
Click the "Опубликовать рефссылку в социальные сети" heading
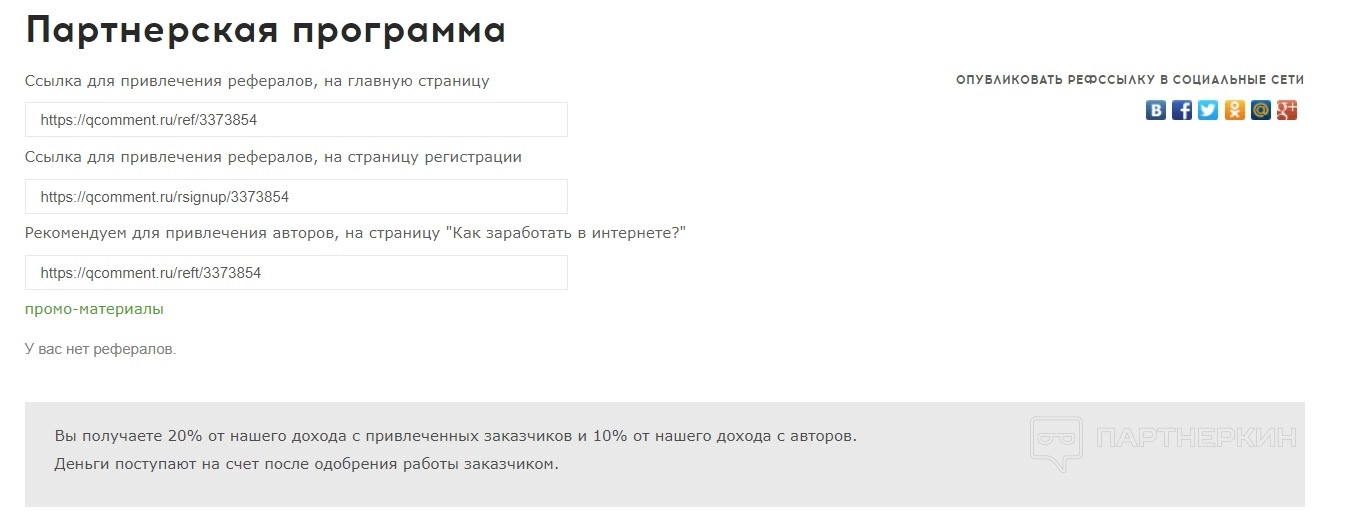(x=1130, y=80)
